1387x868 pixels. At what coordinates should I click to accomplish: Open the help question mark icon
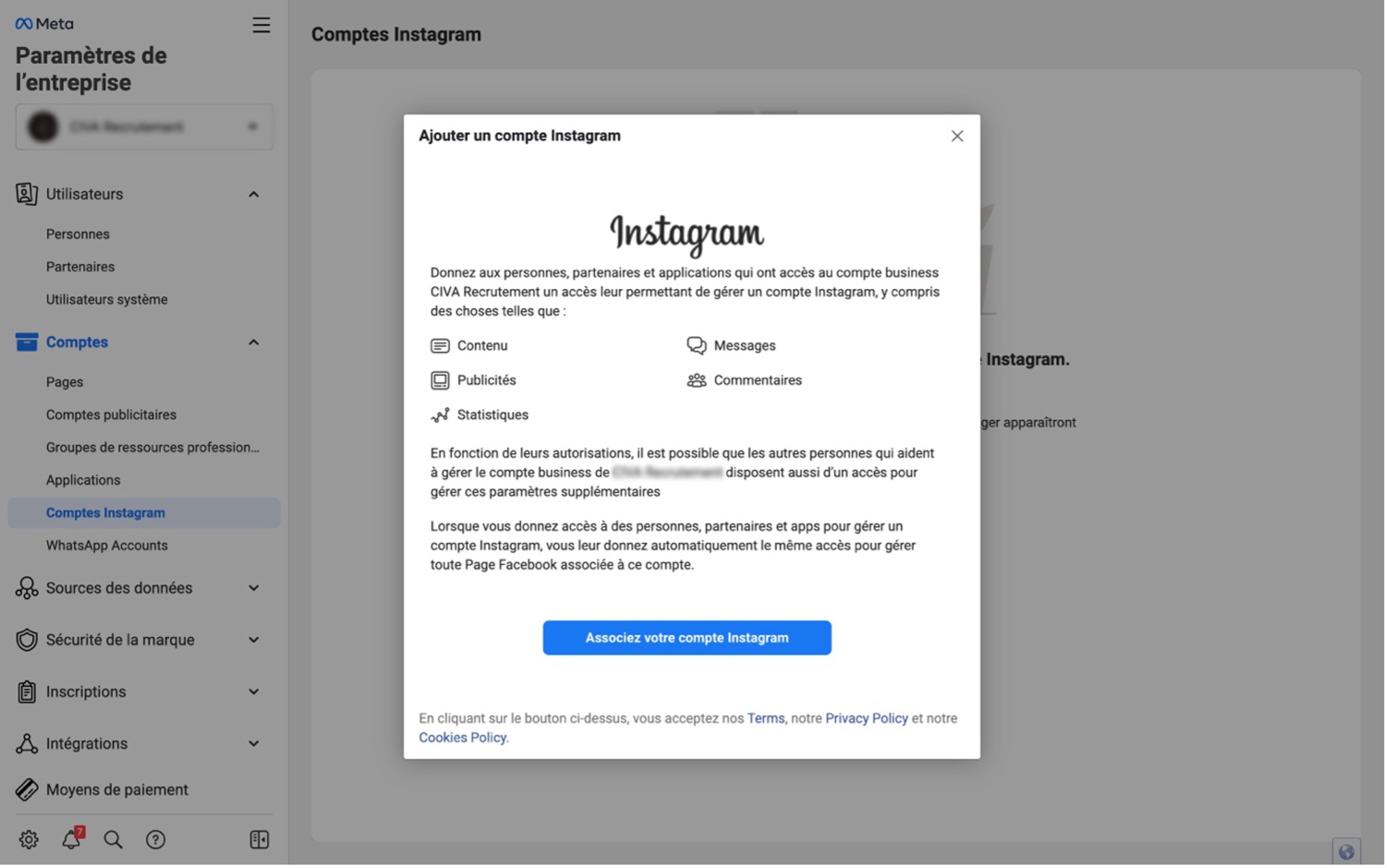pos(155,841)
